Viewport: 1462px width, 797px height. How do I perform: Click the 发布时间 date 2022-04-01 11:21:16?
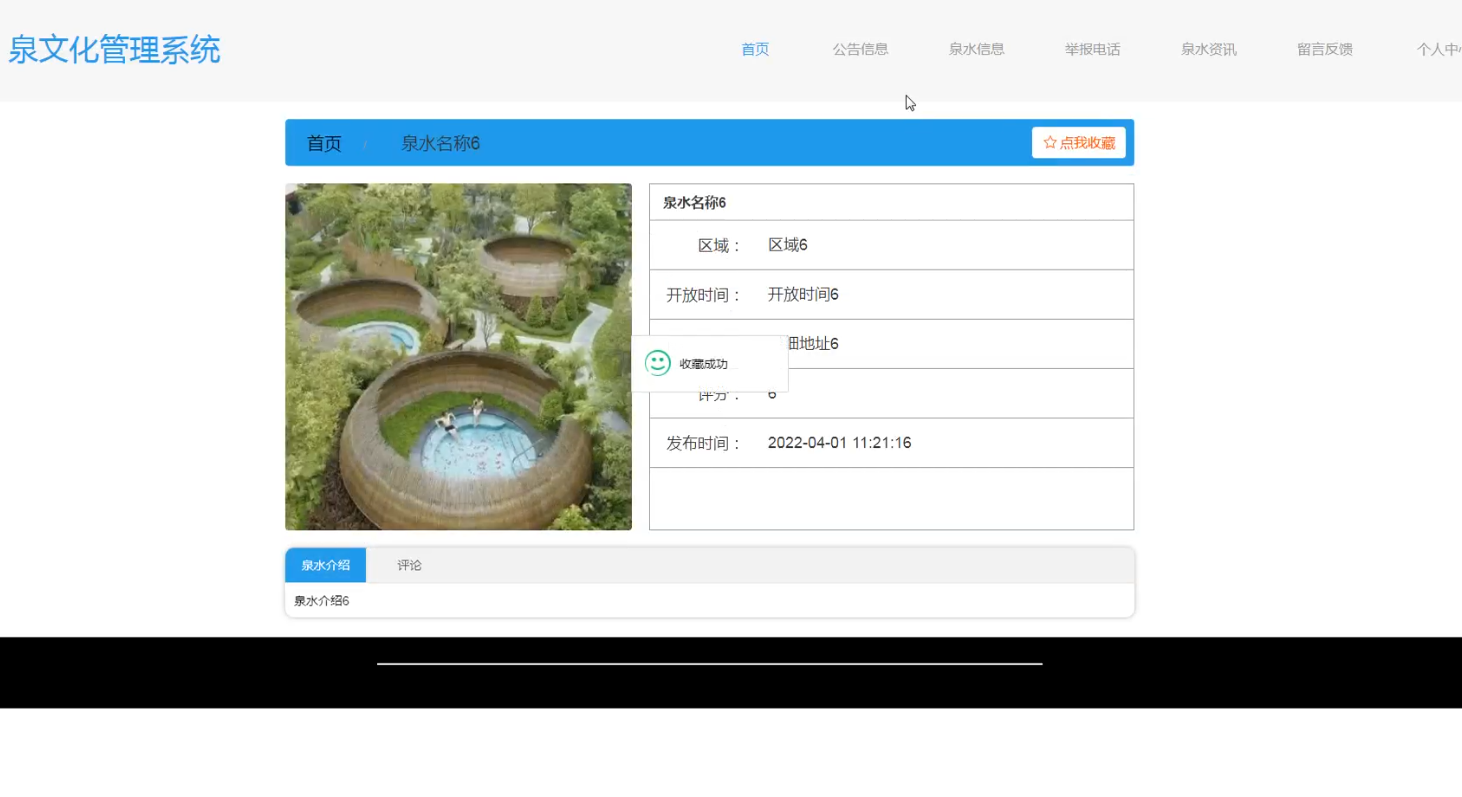click(839, 443)
